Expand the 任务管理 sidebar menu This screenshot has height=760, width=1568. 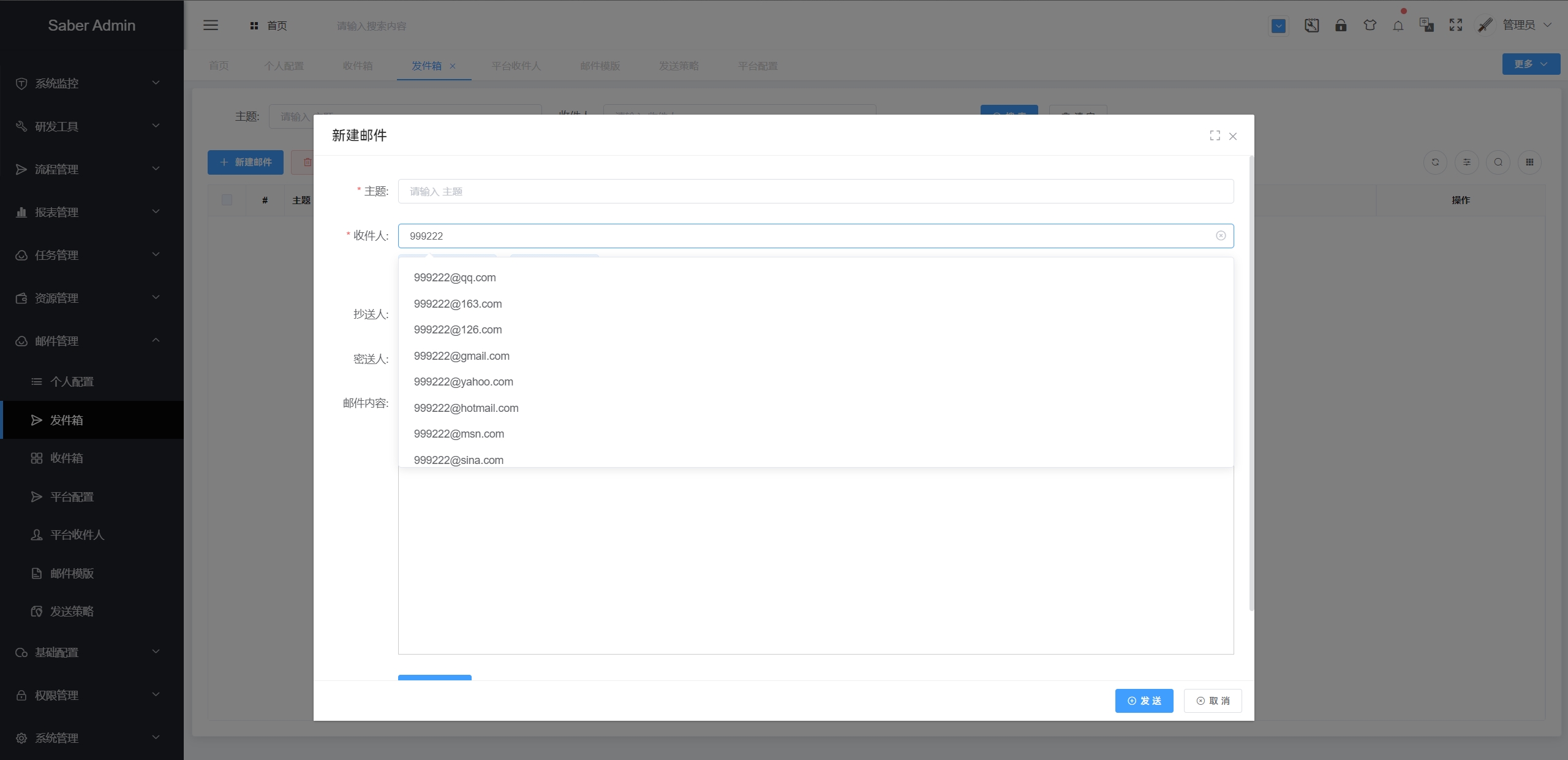(x=92, y=255)
